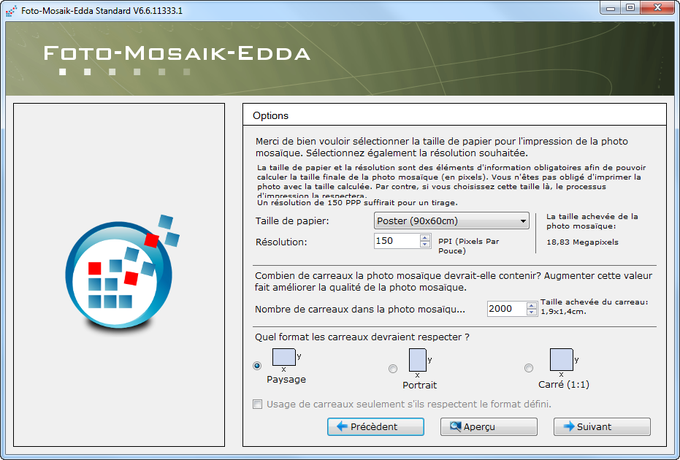The width and height of the screenshot is (680, 460).
Task: Click the Foto-Mosaik-Edda title bar app icon
Action: point(12,11)
